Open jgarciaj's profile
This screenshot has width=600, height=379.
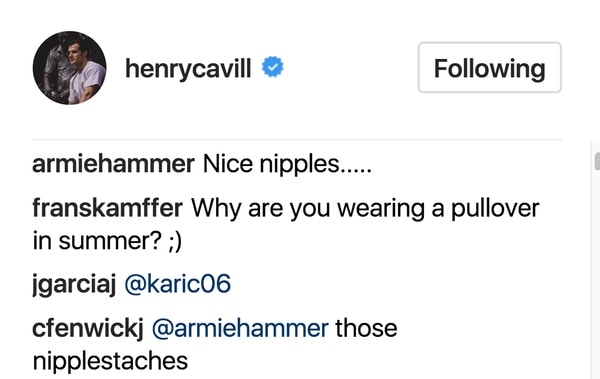pyautogui.click(x=74, y=284)
